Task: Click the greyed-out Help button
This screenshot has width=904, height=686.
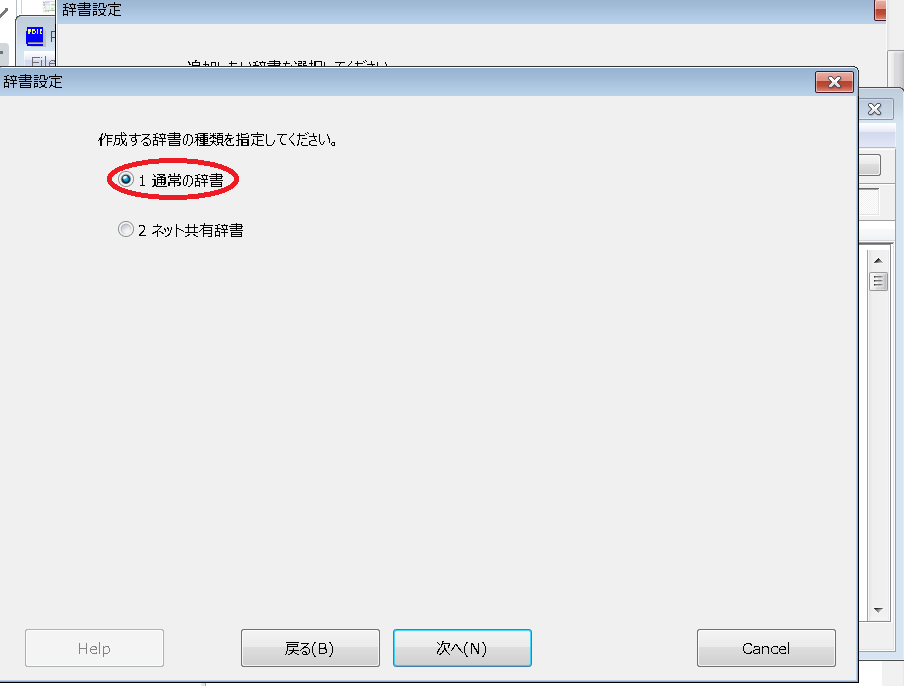Action: (x=95, y=648)
